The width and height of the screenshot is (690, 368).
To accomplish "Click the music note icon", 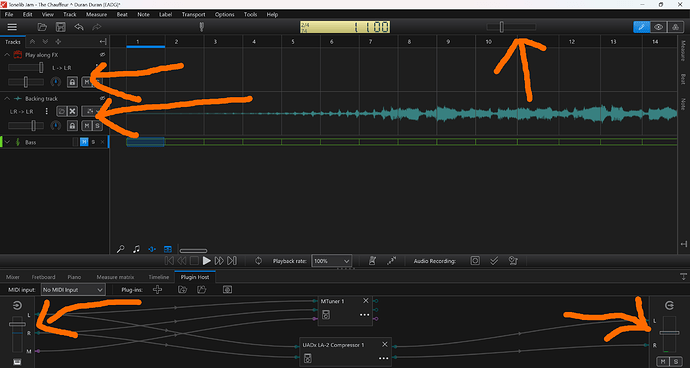I will click(136, 250).
